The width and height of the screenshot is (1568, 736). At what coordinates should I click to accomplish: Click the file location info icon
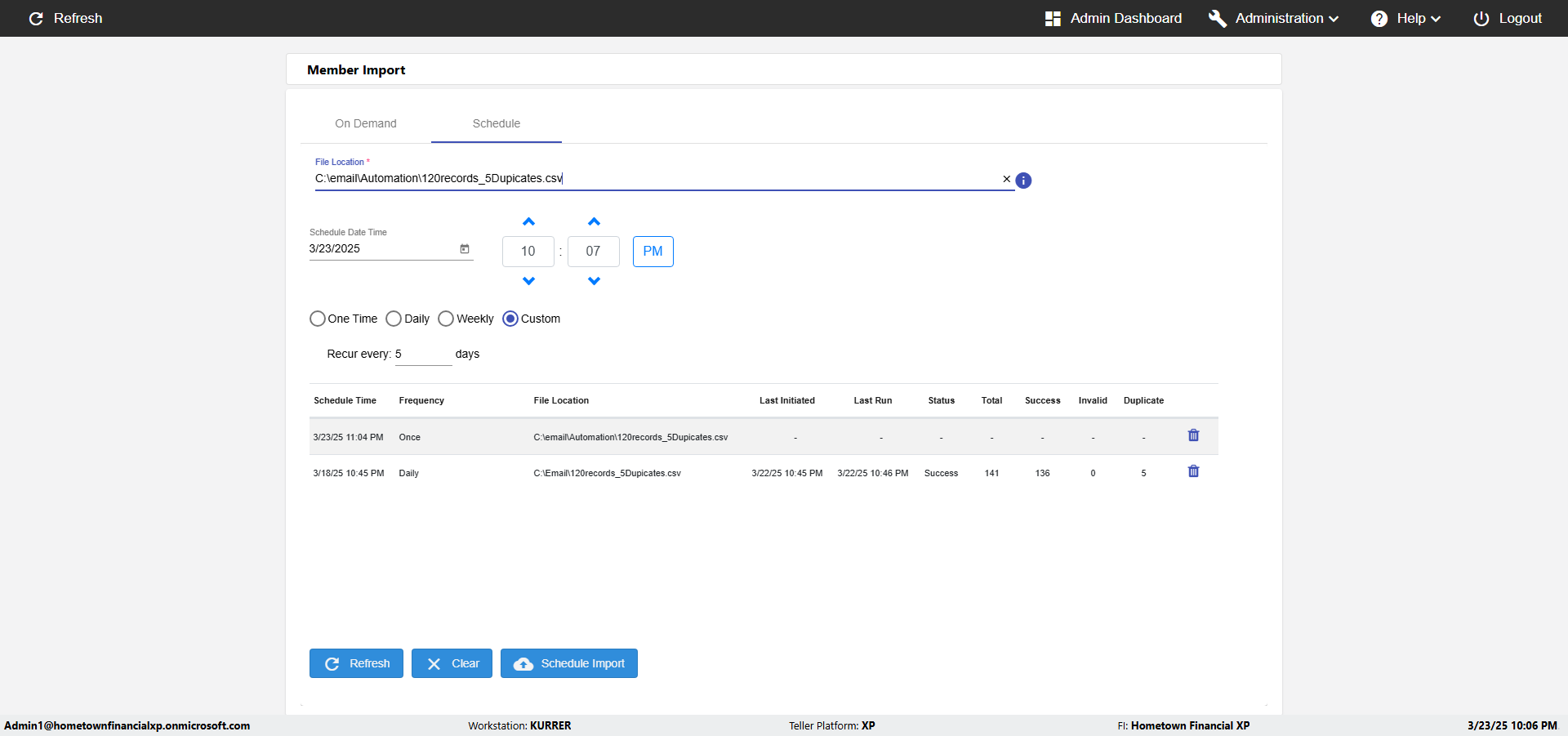point(1023,181)
